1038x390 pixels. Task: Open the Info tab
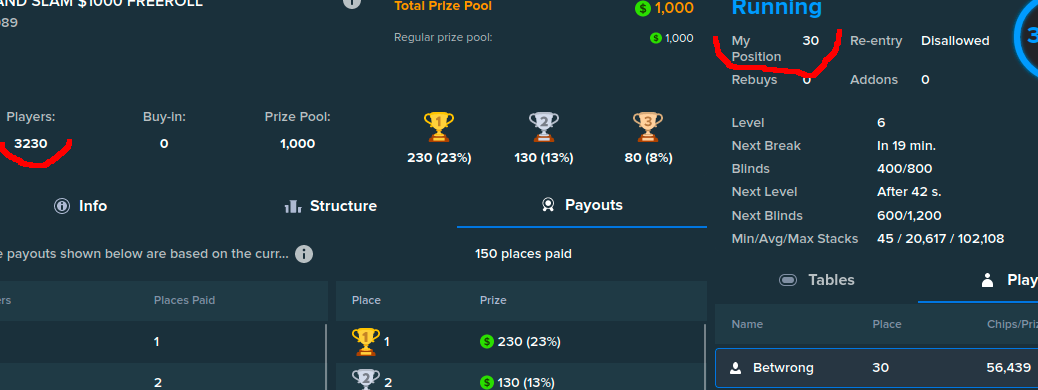click(x=81, y=206)
